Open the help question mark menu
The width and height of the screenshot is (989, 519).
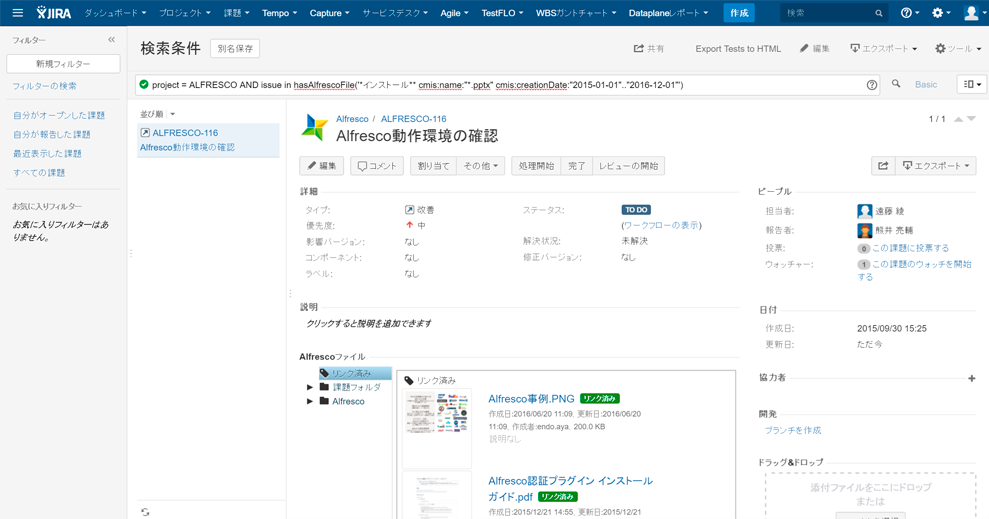click(x=910, y=13)
